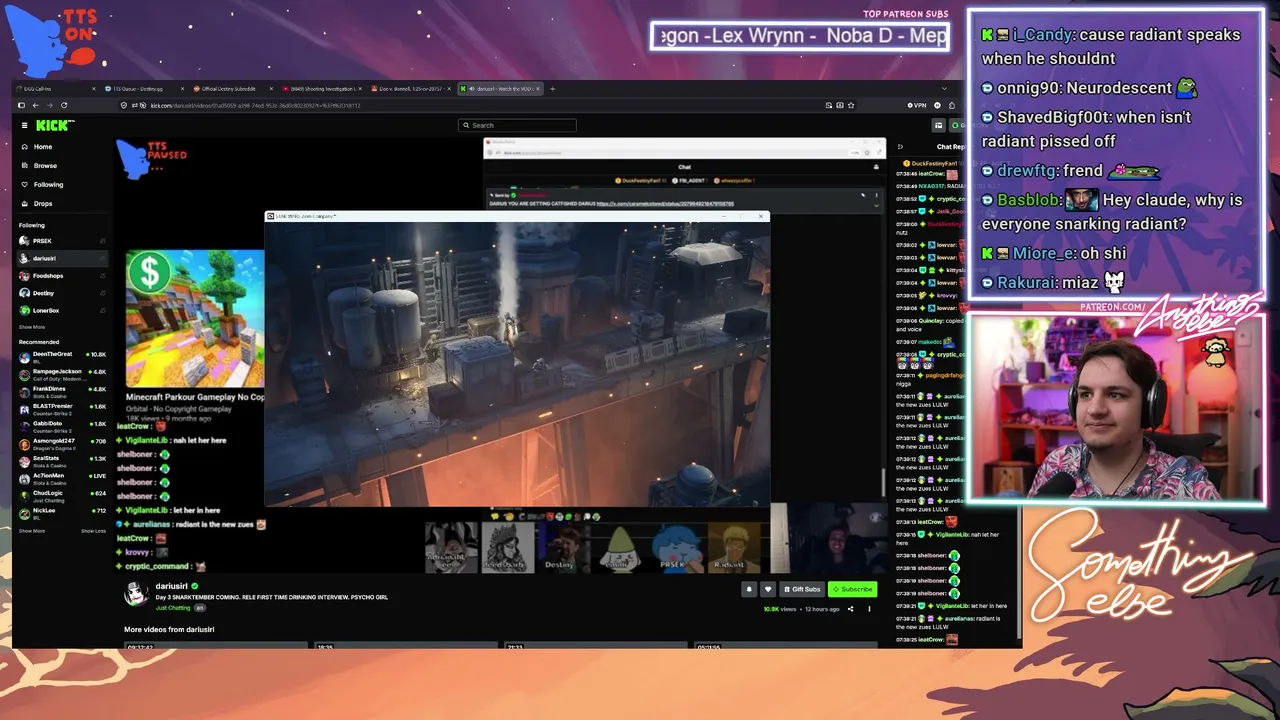Click the Minecraft Parkour Gameplay video thumbnail
Image resolution: width=1280 pixels, height=720 pixels.
(x=195, y=318)
